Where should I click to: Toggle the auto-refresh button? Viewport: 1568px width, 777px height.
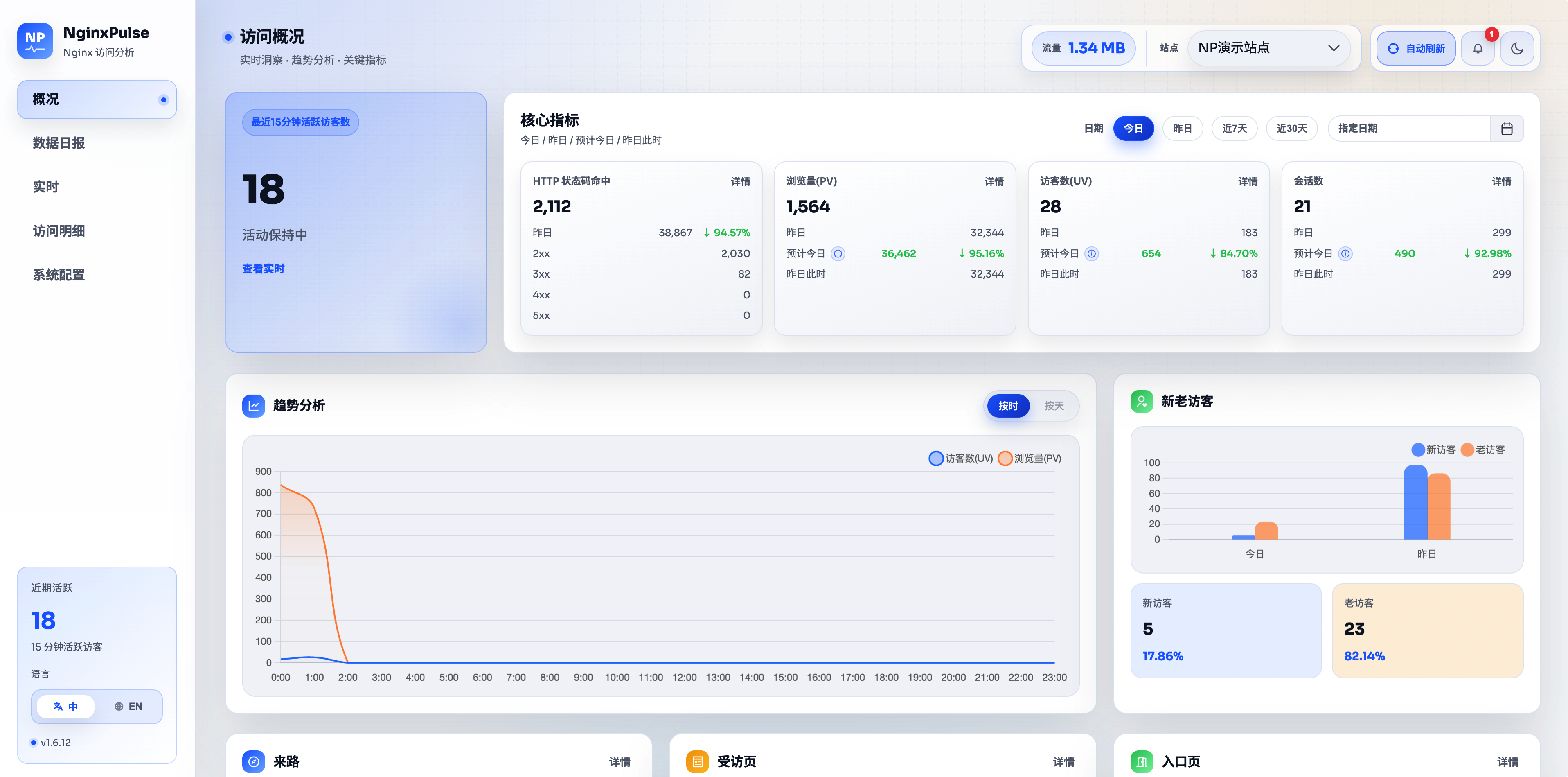coord(1415,49)
